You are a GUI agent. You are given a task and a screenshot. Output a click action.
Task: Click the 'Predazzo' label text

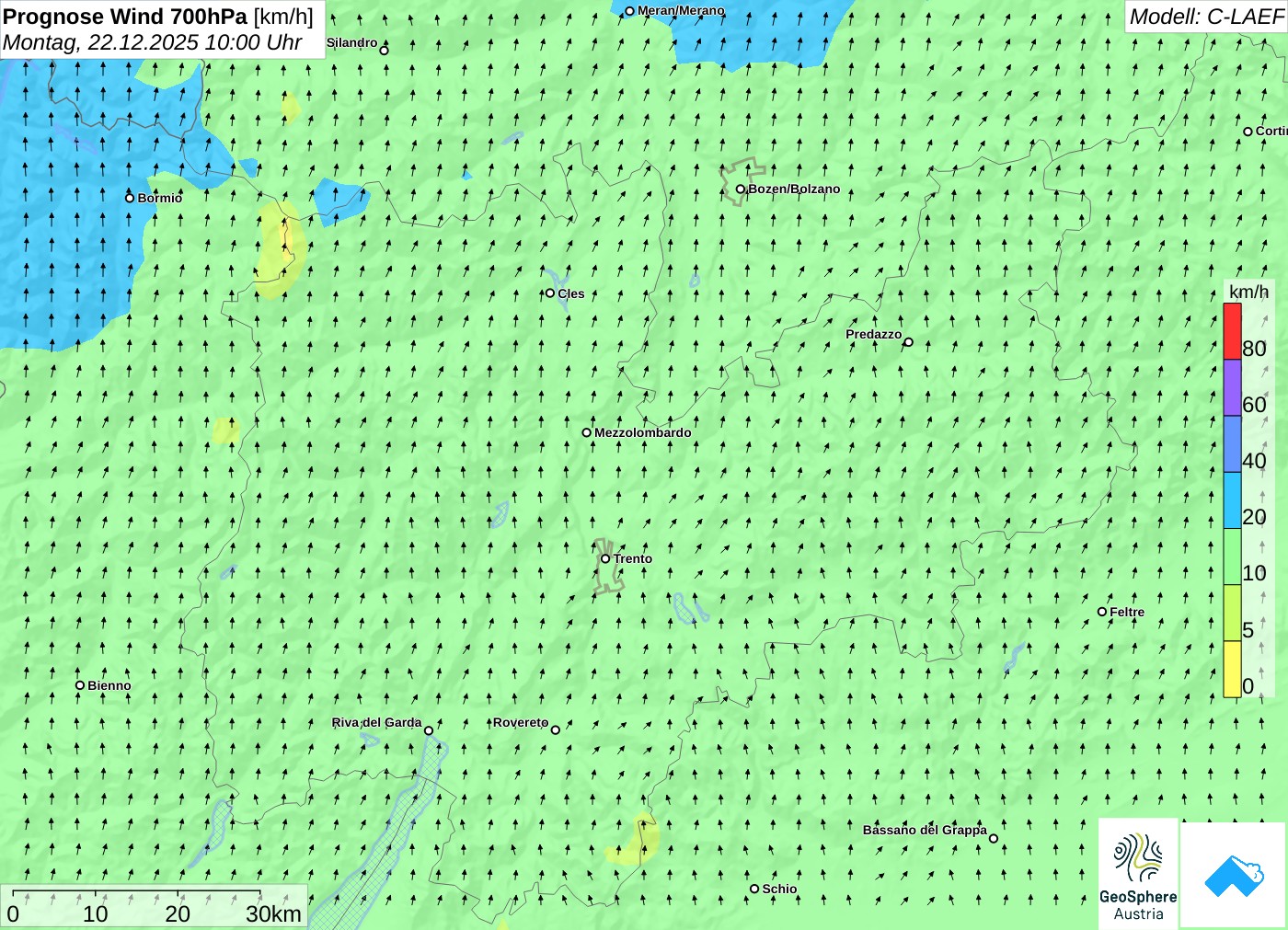click(874, 334)
